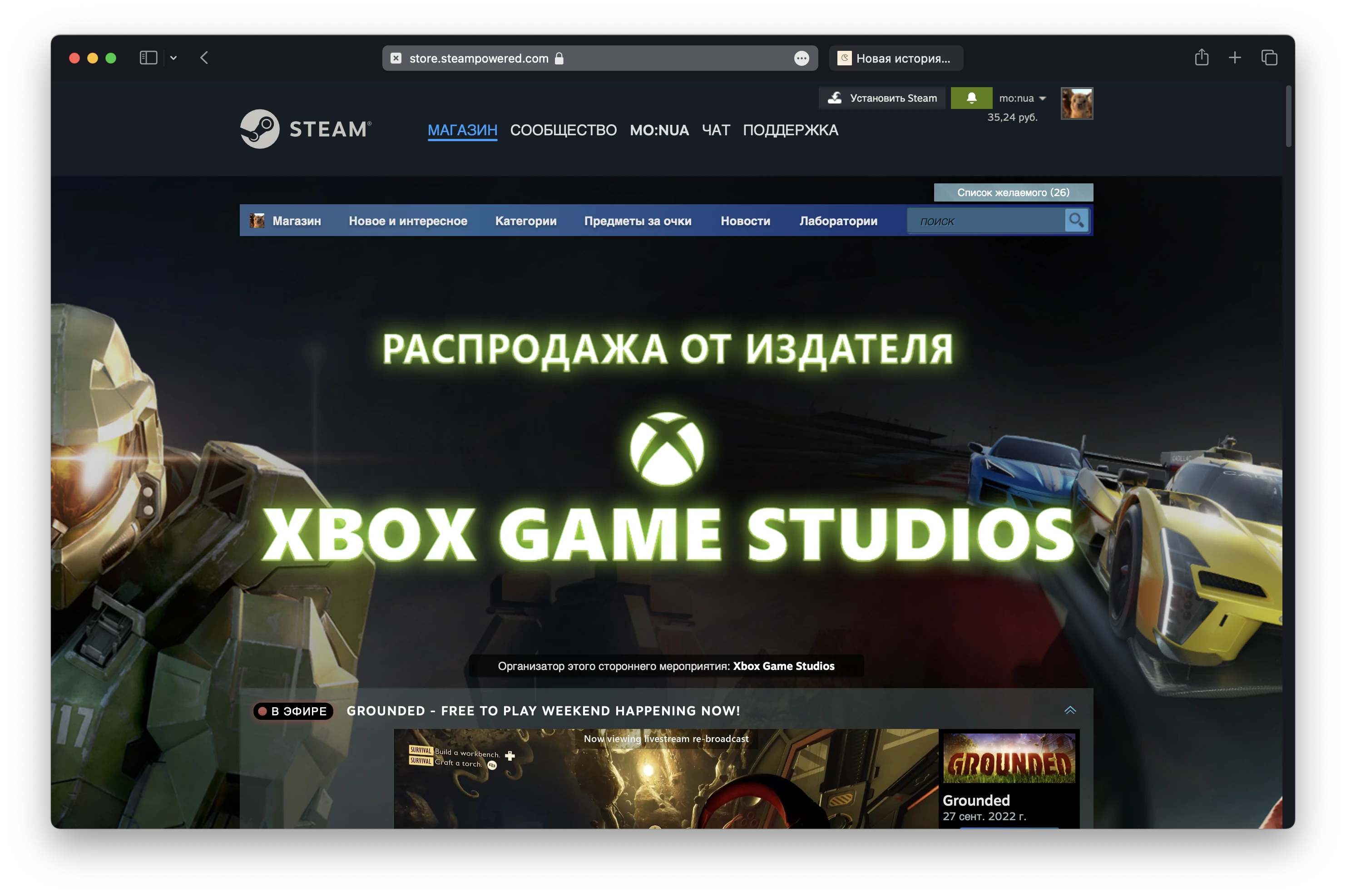Open the Новости tab

(745, 221)
